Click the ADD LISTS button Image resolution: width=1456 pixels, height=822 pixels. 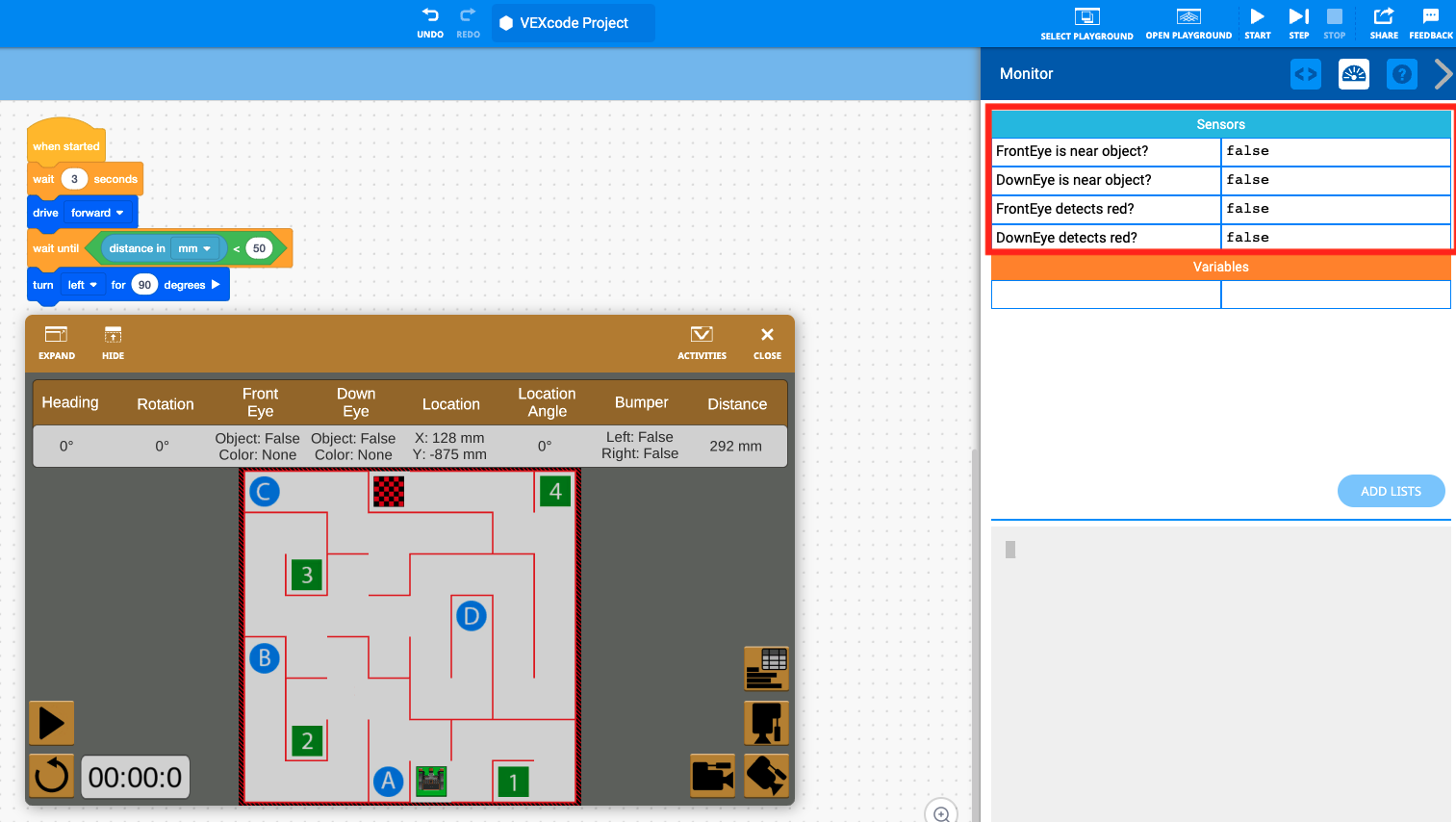[x=1391, y=491]
